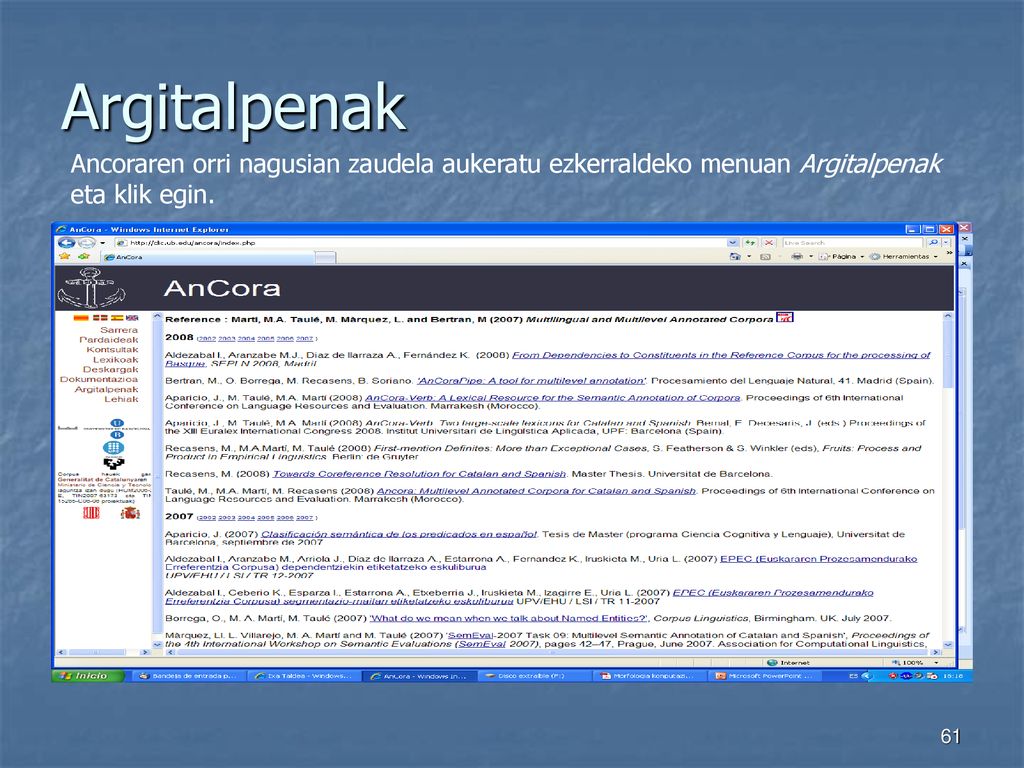Image resolution: width=1024 pixels, height=768 pixels.
Task: Open the Pardaideak menu link
Action: pos(108,340)
